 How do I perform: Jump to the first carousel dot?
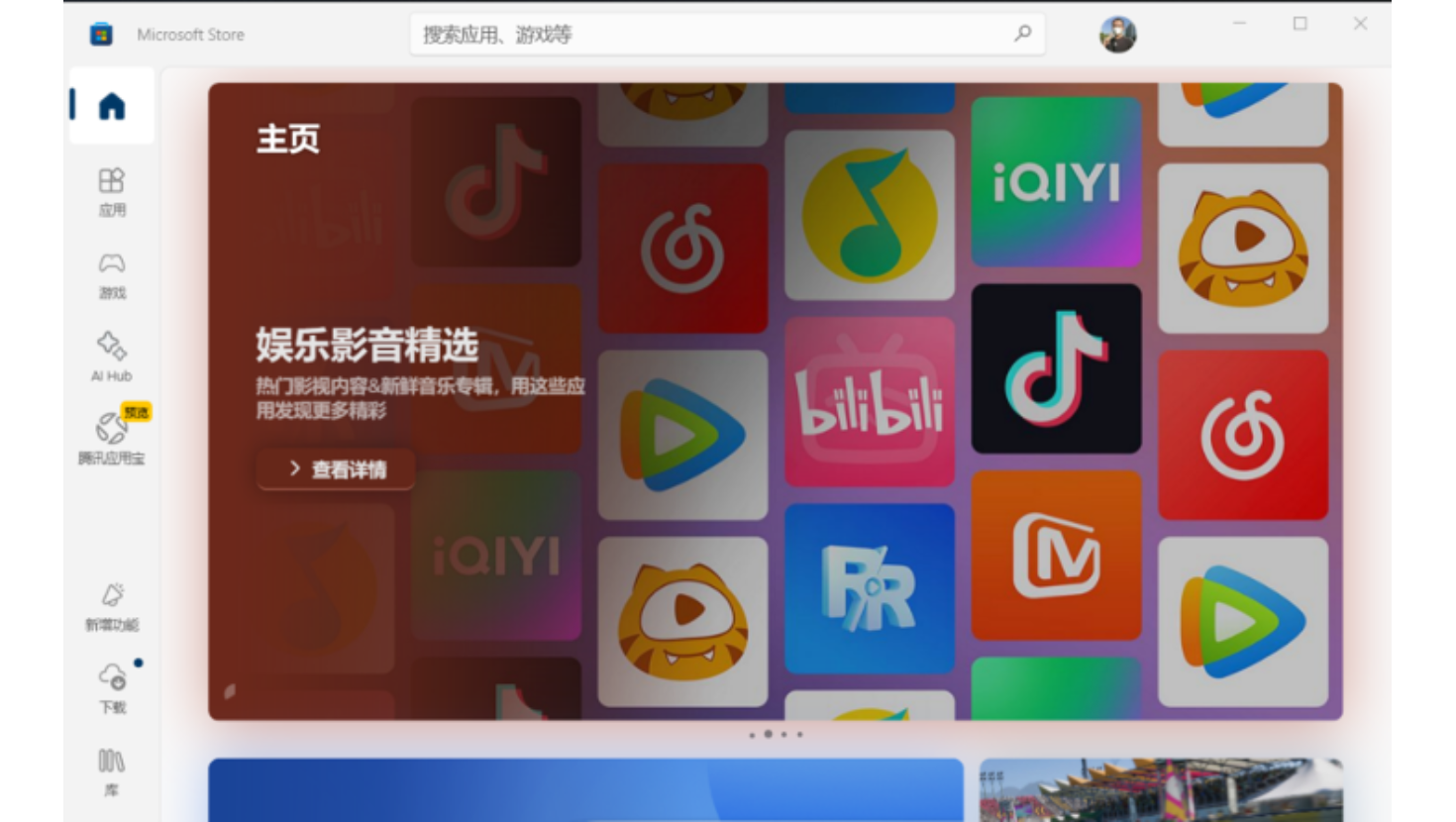pyautogui.click(x=752, y=735)
